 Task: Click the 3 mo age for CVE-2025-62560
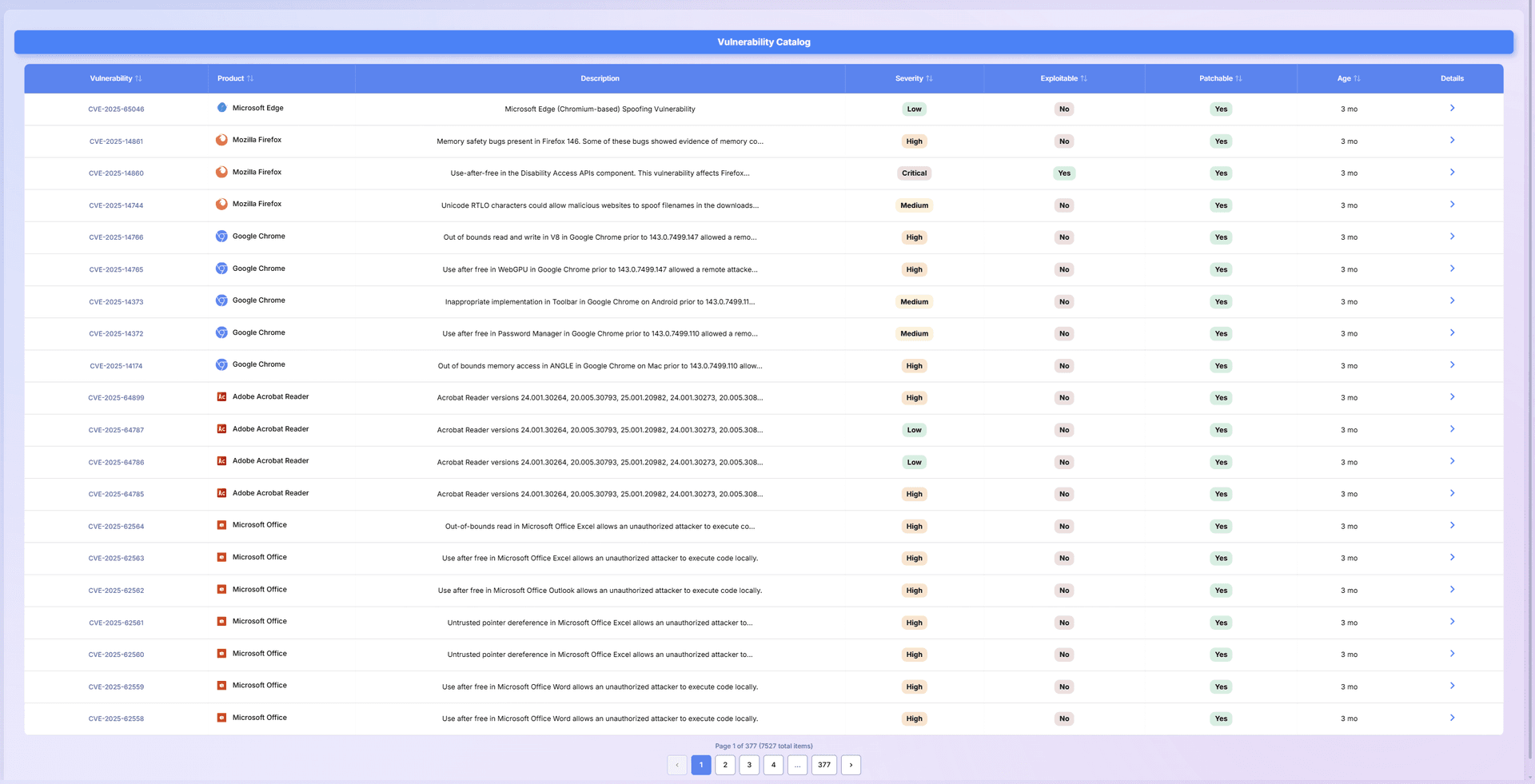pyautogui.click(x=1349, y=655)
